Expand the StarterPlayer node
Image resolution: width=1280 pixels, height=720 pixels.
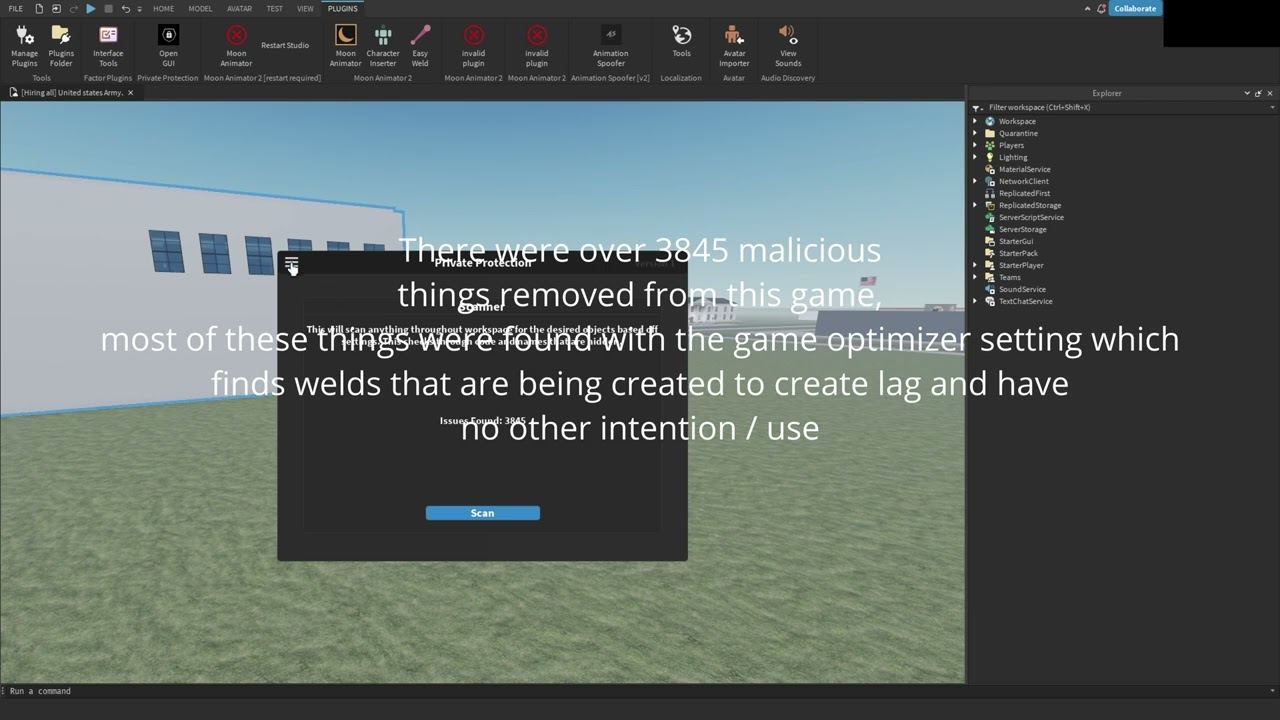tap(975, 265)
